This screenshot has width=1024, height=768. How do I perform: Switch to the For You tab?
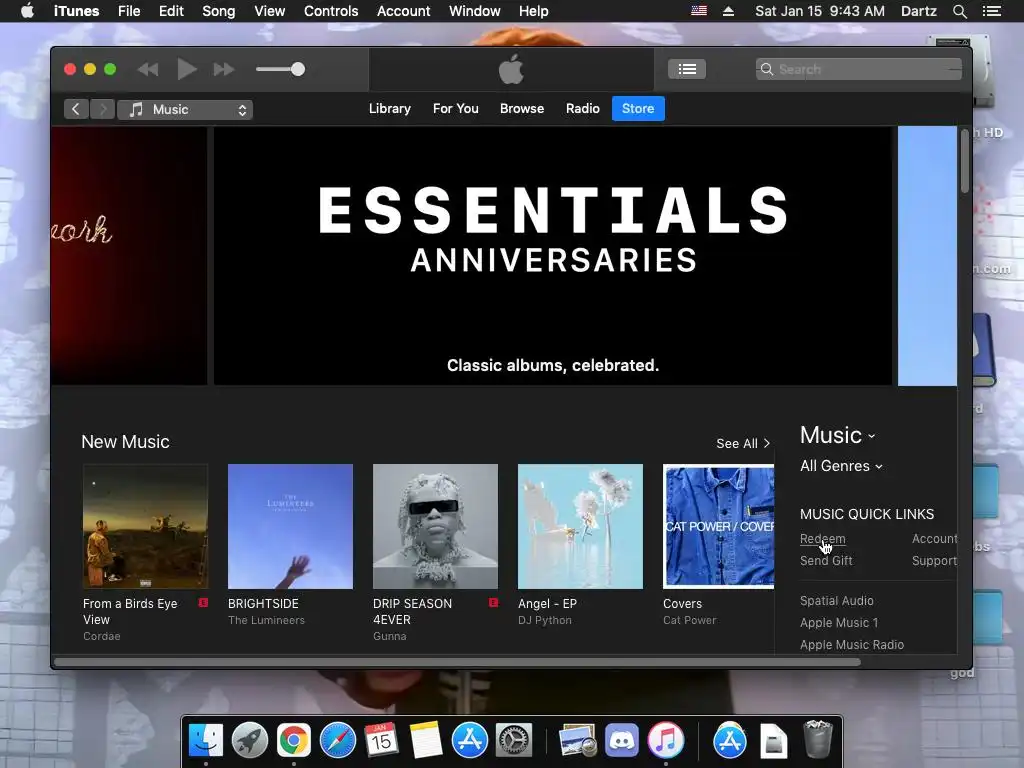(456, 109)
